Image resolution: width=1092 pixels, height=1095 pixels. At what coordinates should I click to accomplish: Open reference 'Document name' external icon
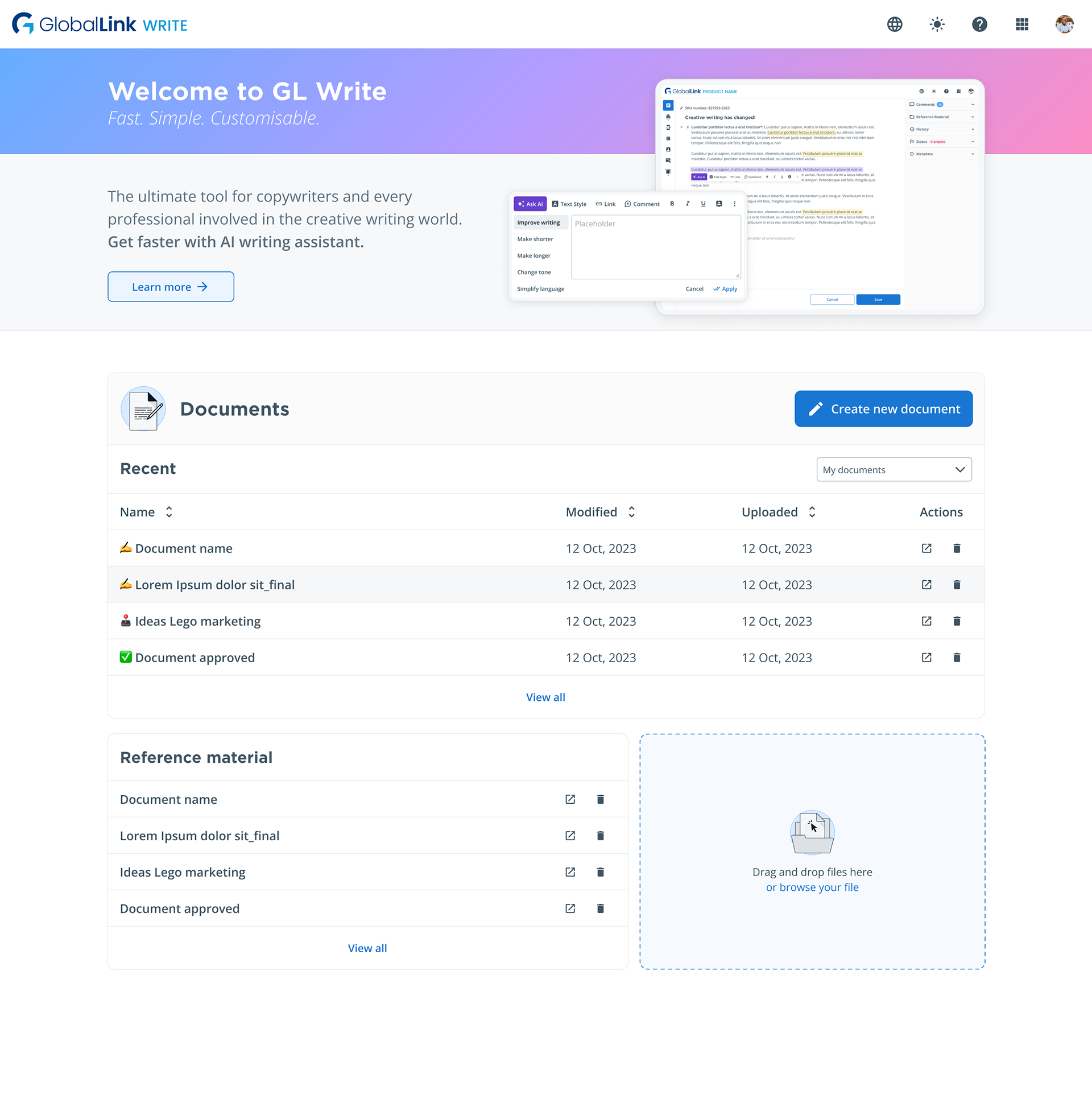[570, 799]
